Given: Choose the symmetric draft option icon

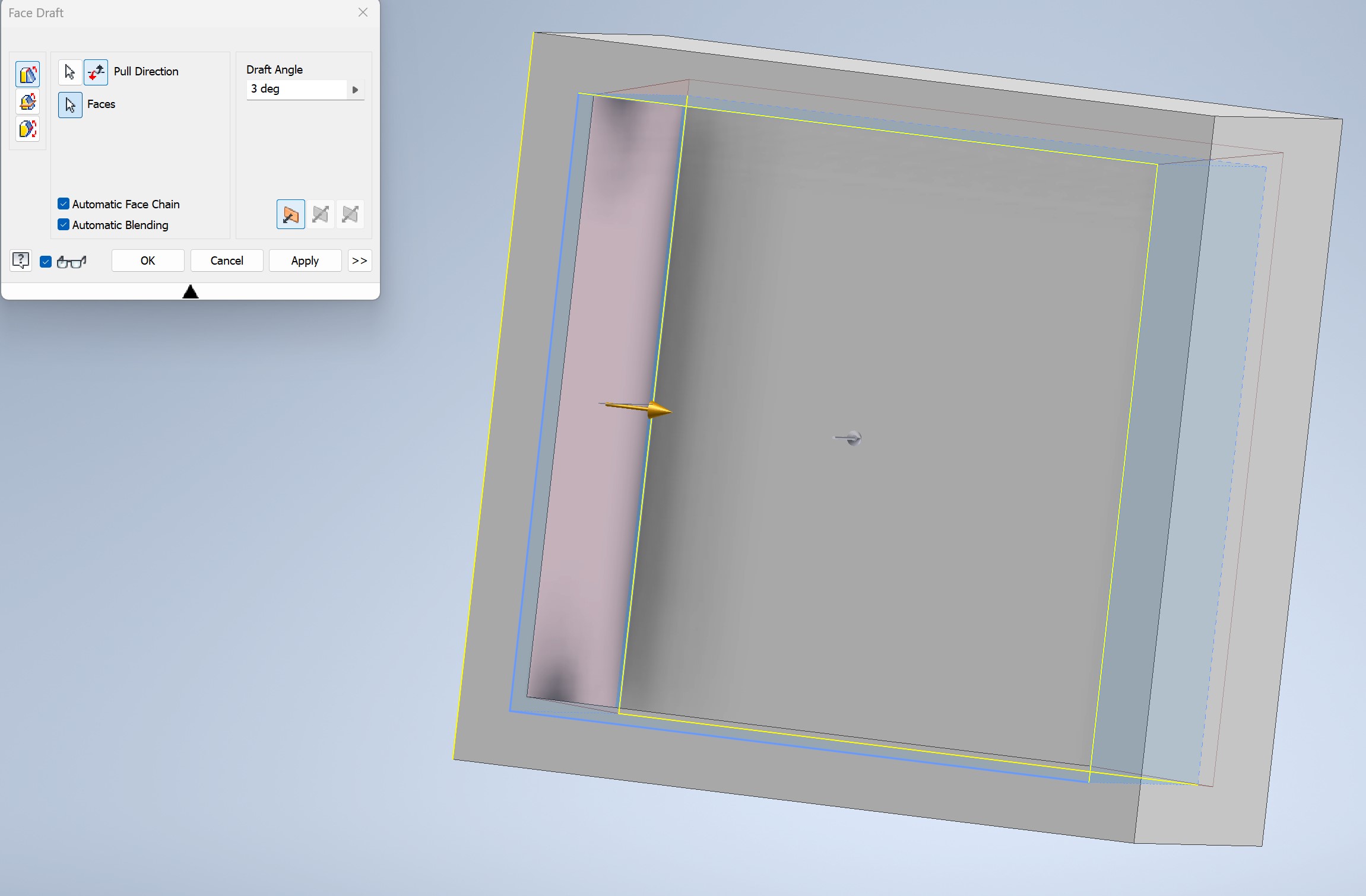Looking at the screenshot, I should (x=321, y=214).
